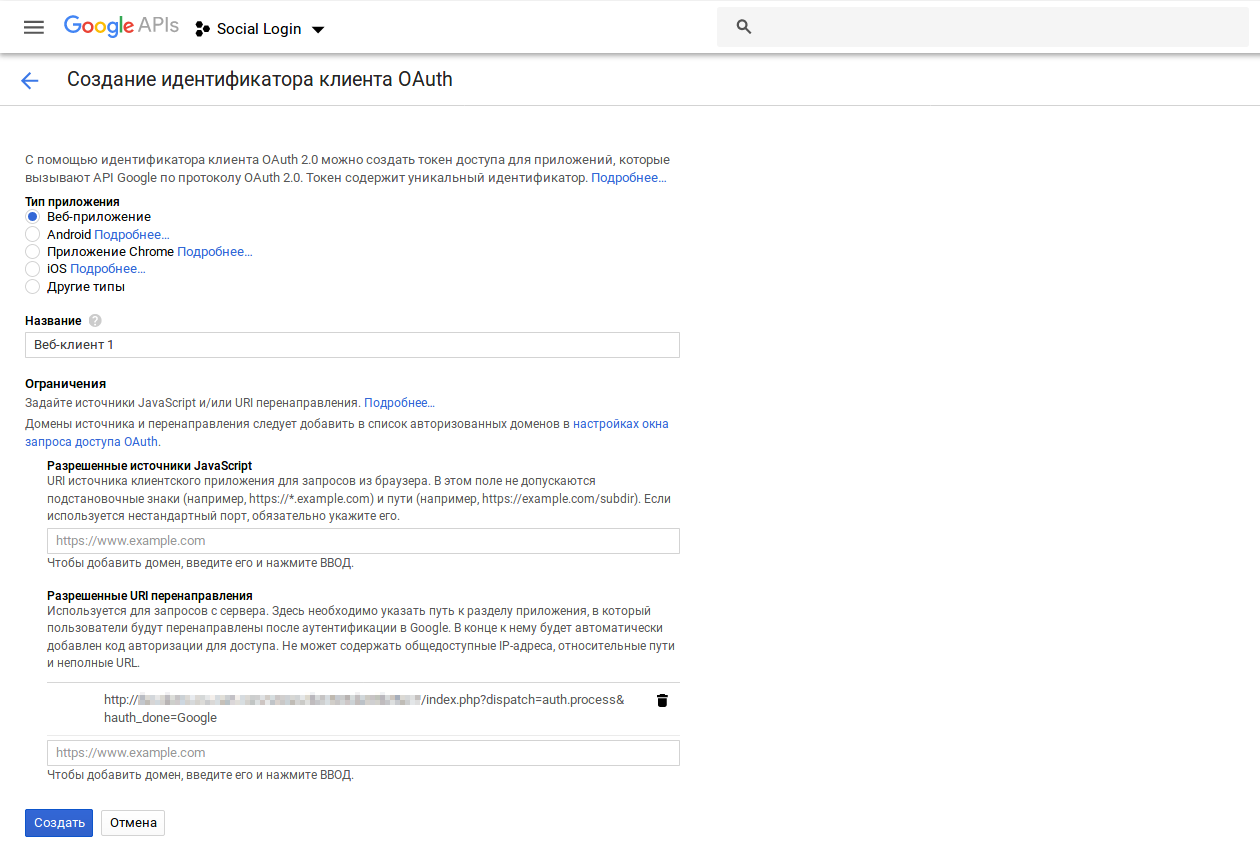
Task: Click the redirect URI input field
Action: click(363, 753)
